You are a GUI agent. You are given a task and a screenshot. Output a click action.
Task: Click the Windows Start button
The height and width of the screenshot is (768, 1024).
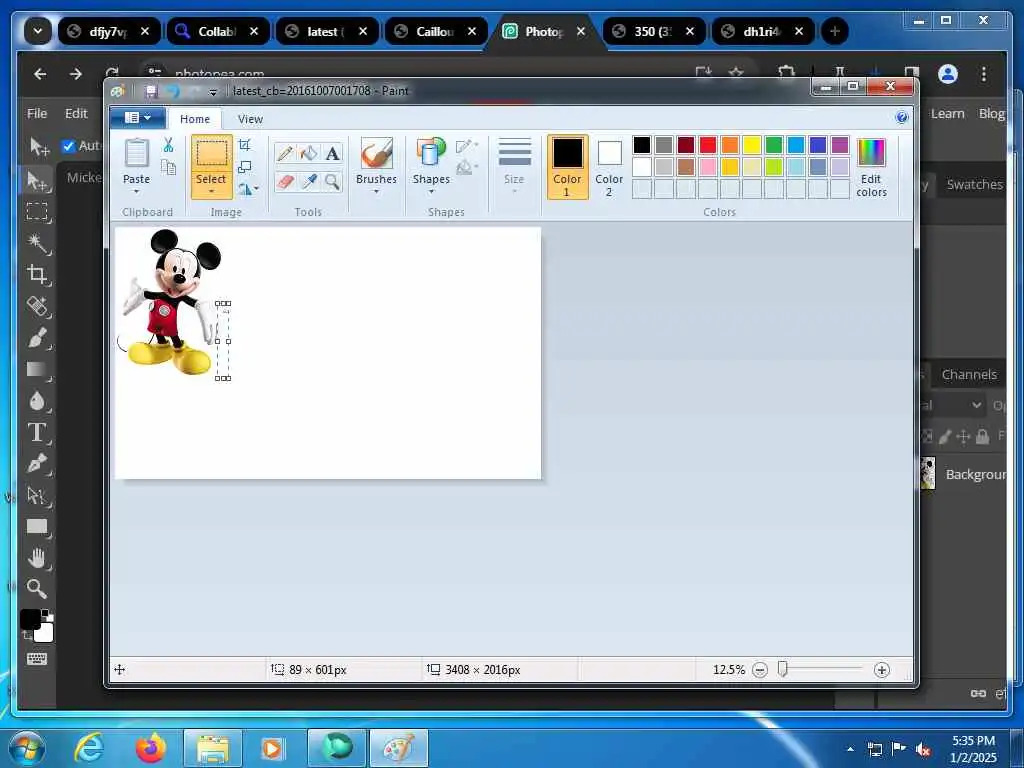pos(26,748)
